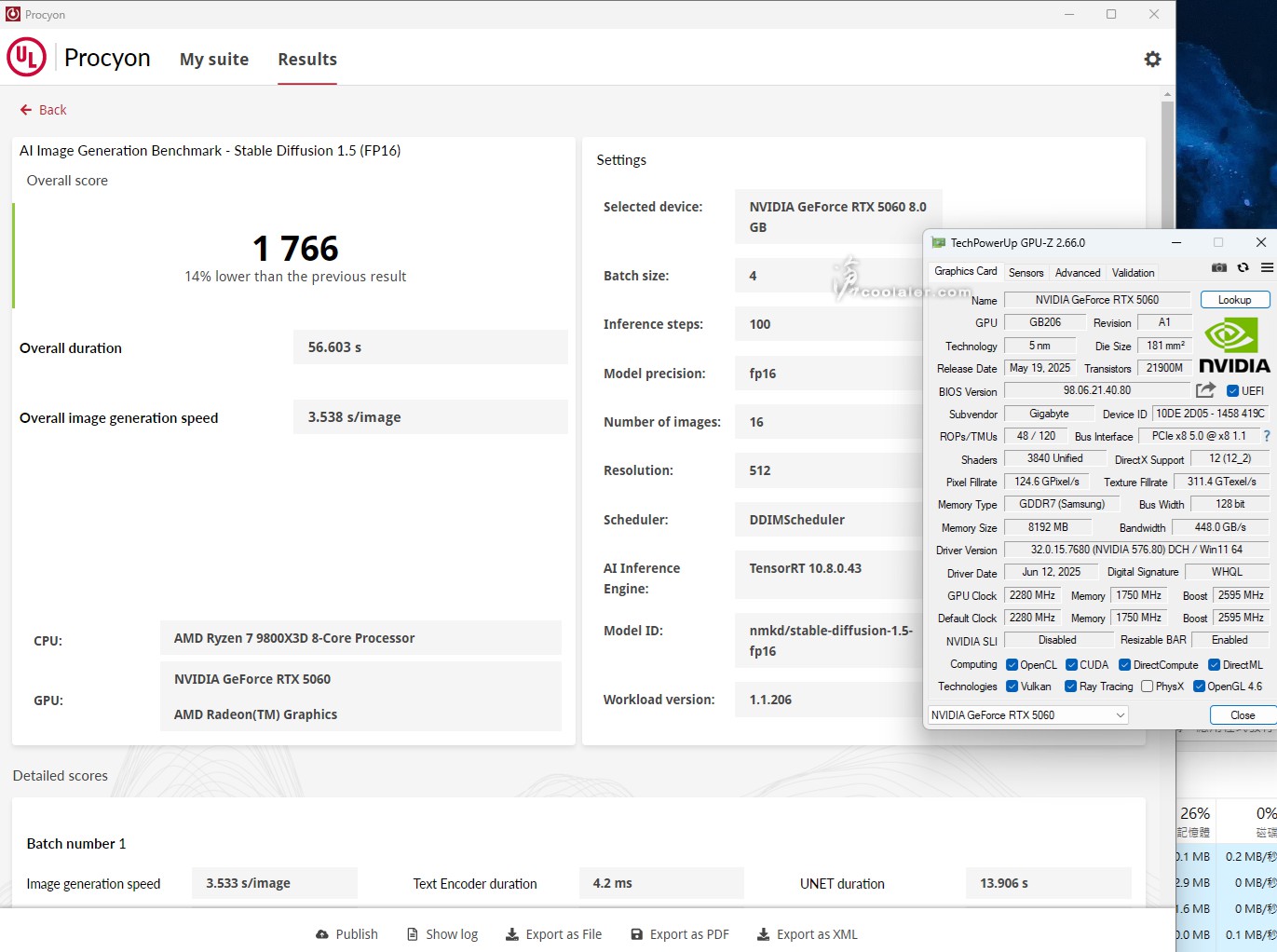Click the Close button in GPU-Z
Image resolution: width=1277 pixels, height=952 pixels.
pyautogui.click(x=1242, y=715)
